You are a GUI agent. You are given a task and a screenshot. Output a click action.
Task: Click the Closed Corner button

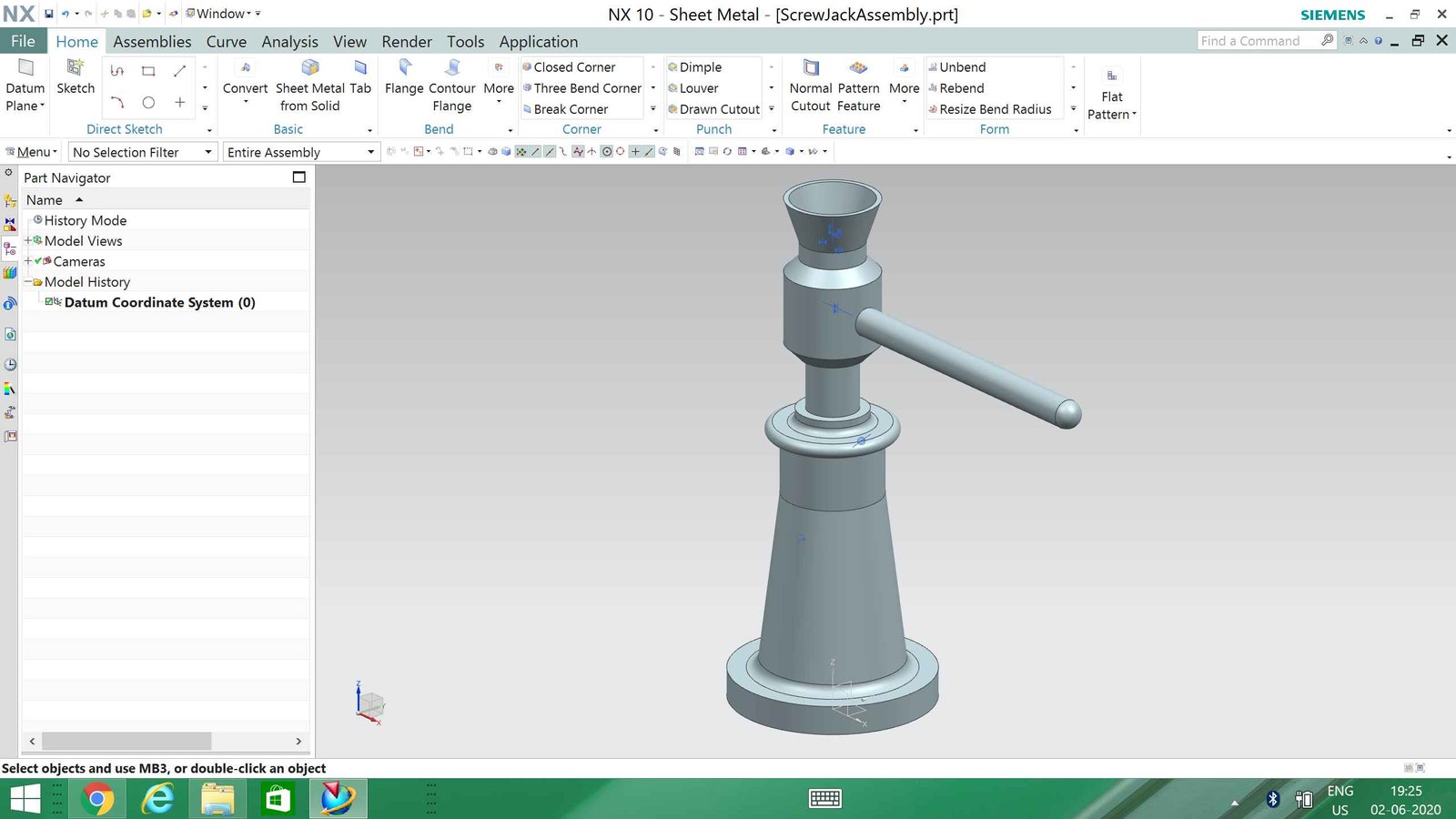pyautogui.click(x=574, y=67)
